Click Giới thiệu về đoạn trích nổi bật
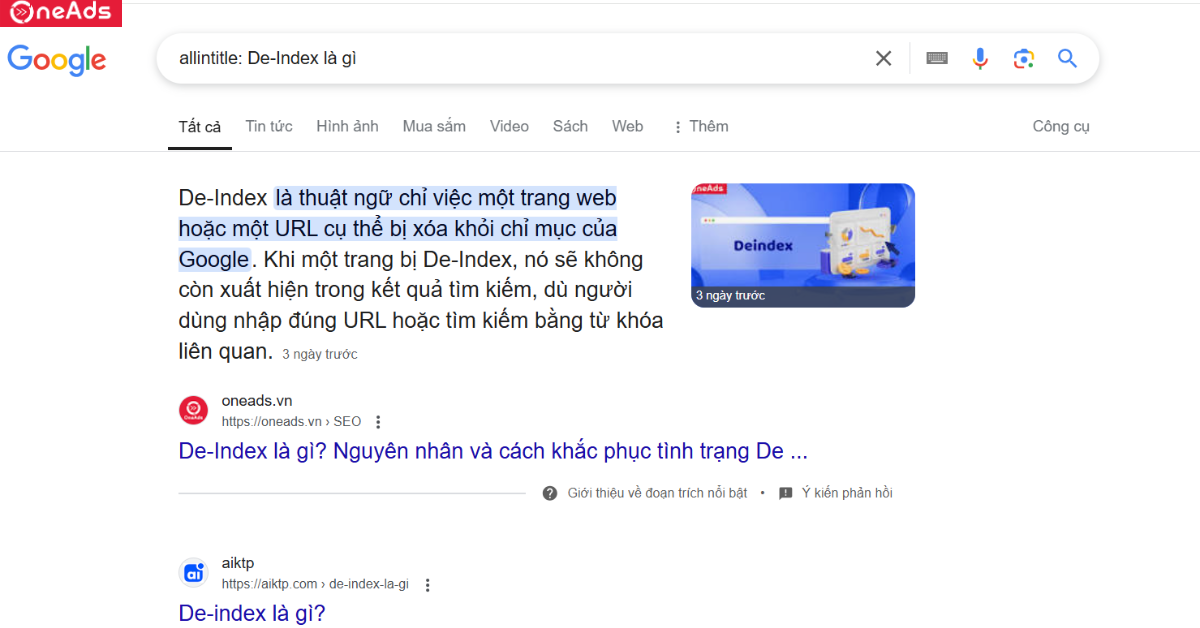The image size is (1200, 628). pos(656,493)
